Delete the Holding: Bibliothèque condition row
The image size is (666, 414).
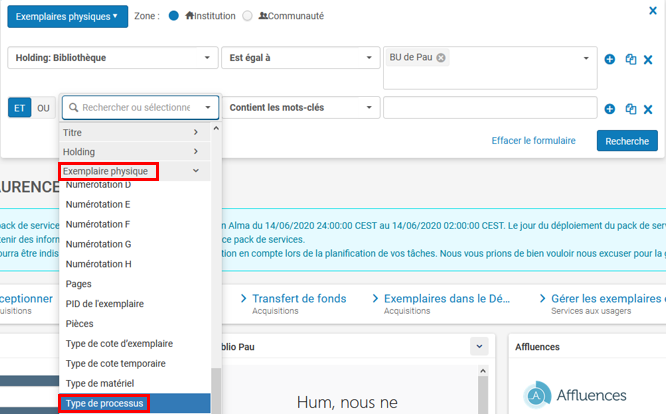tap(648, 59)
